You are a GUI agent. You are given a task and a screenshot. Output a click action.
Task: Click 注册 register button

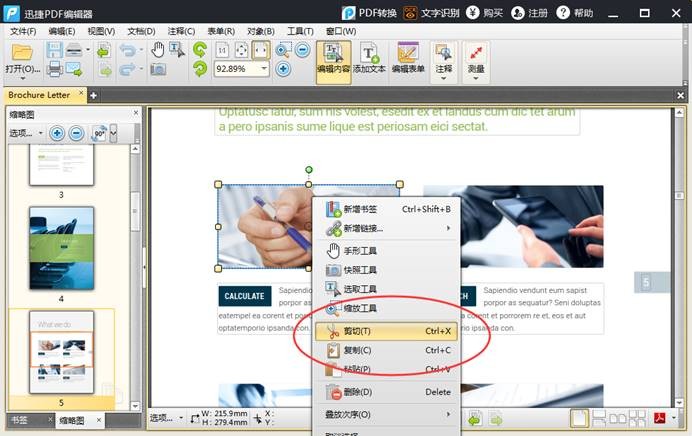pyautogui.click(x=529, y=13)
